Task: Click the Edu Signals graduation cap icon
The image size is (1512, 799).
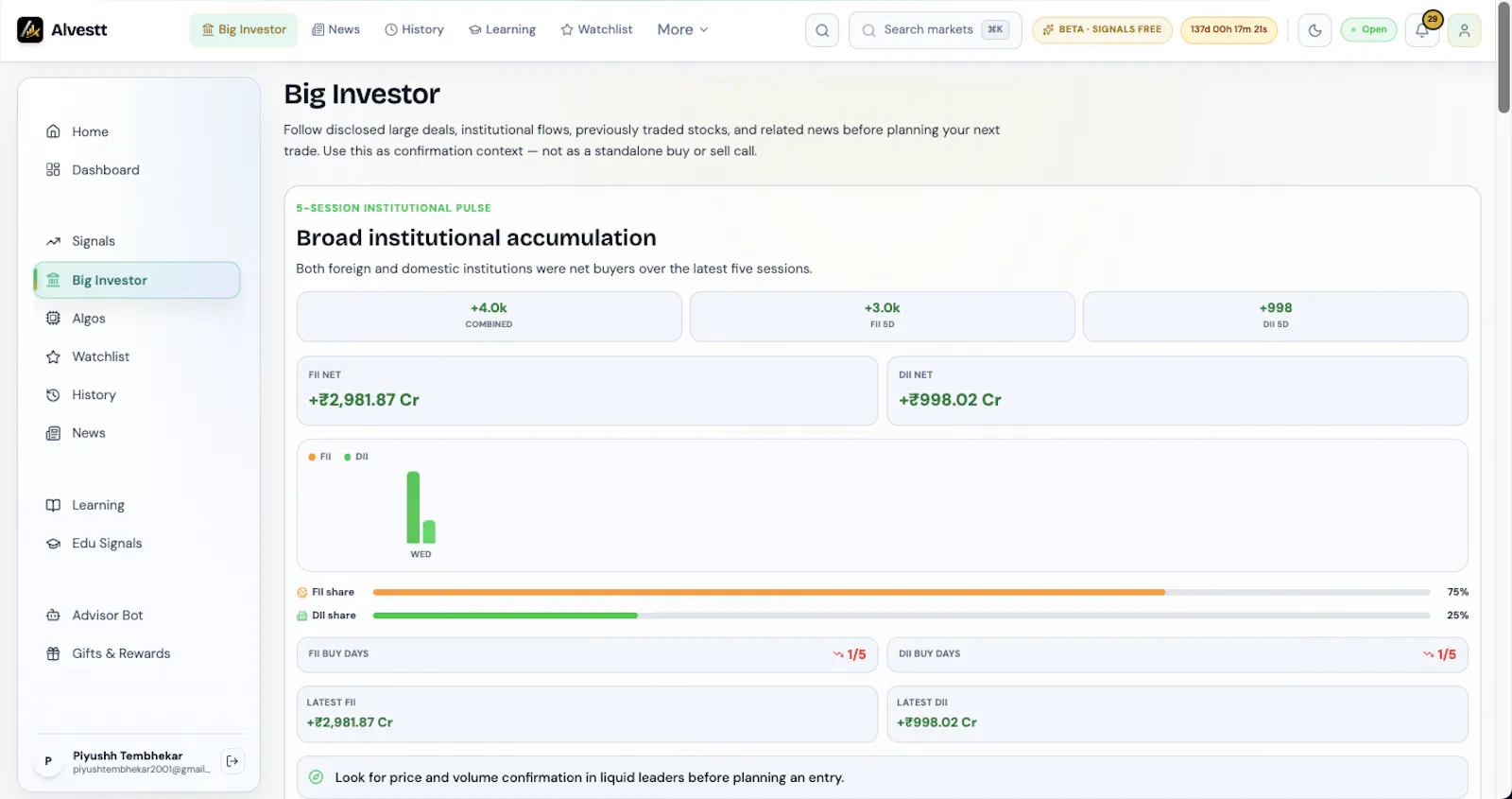Action: click(x=53, y=544)
